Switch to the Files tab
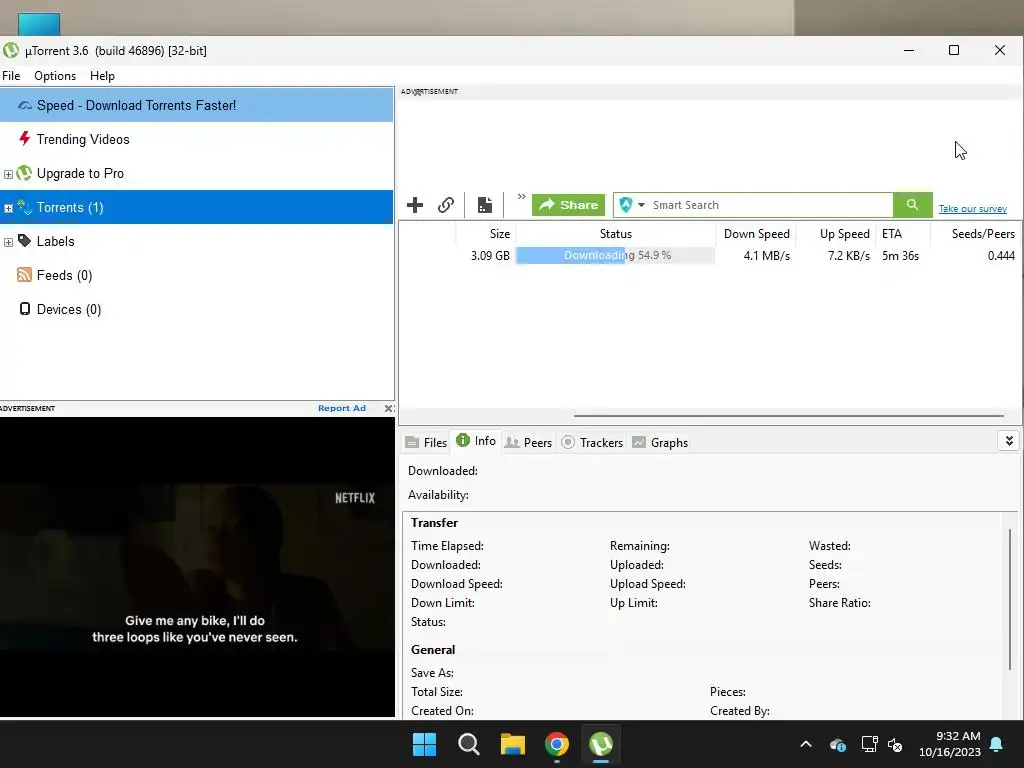Screen dimensions: 1024x768 pos(426,442)
